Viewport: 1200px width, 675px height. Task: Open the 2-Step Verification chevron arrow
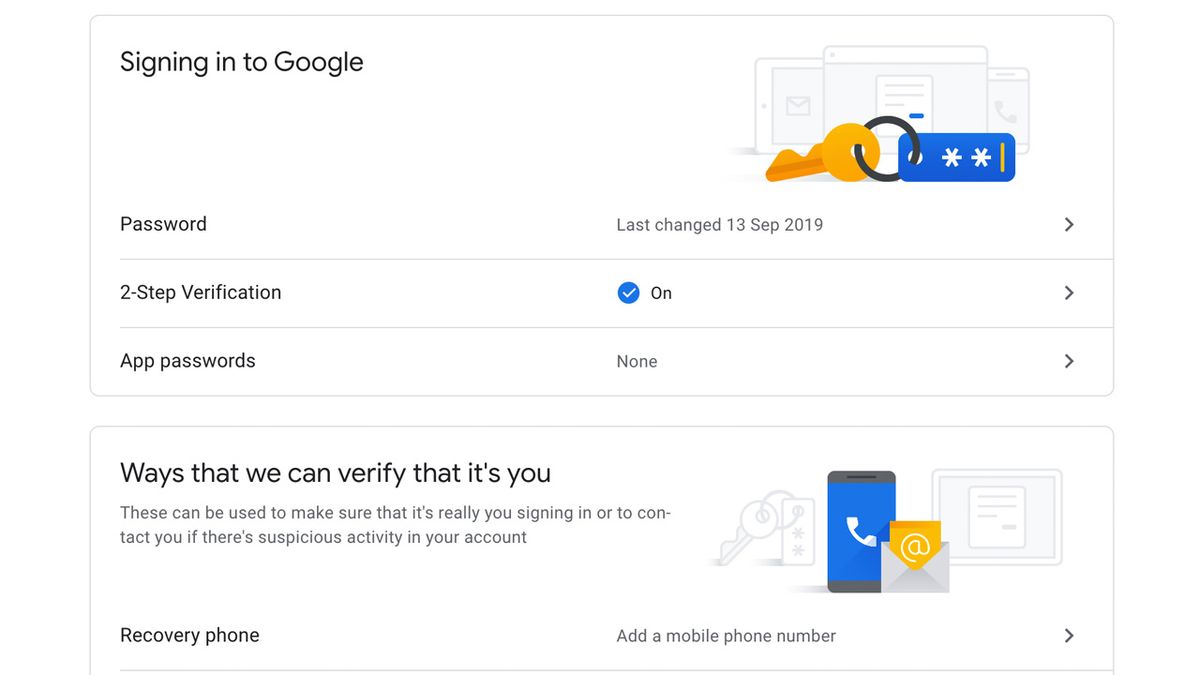pos(1069,293)
